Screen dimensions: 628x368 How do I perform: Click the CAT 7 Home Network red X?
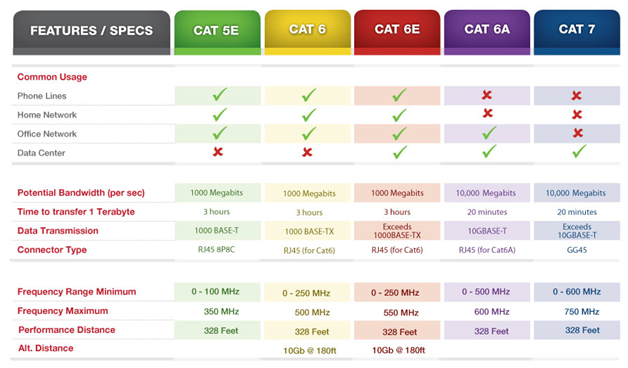click(577, 115)
